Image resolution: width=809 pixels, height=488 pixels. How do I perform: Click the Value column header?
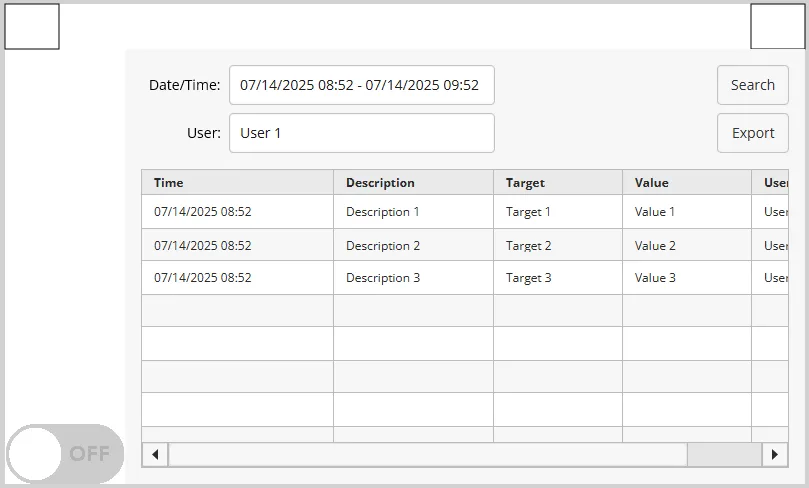coord(686,183)
